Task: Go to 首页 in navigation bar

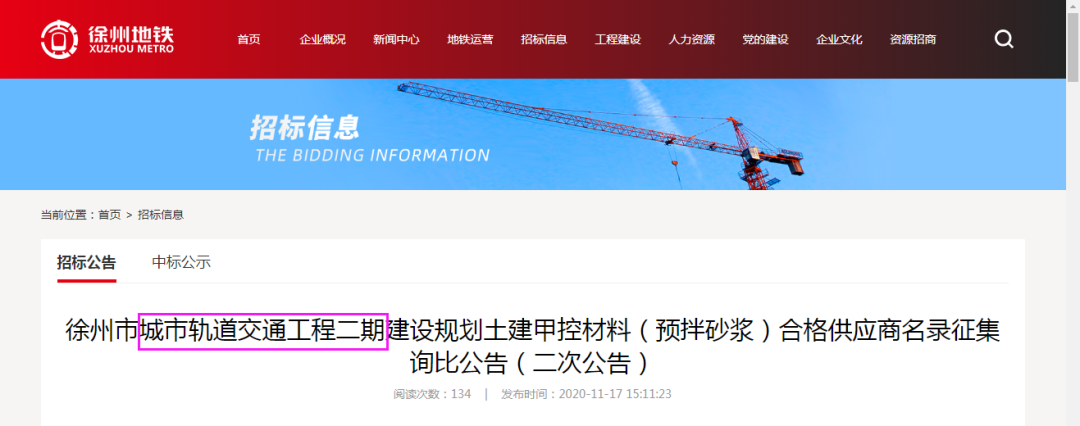Action: tap(249, 39)
